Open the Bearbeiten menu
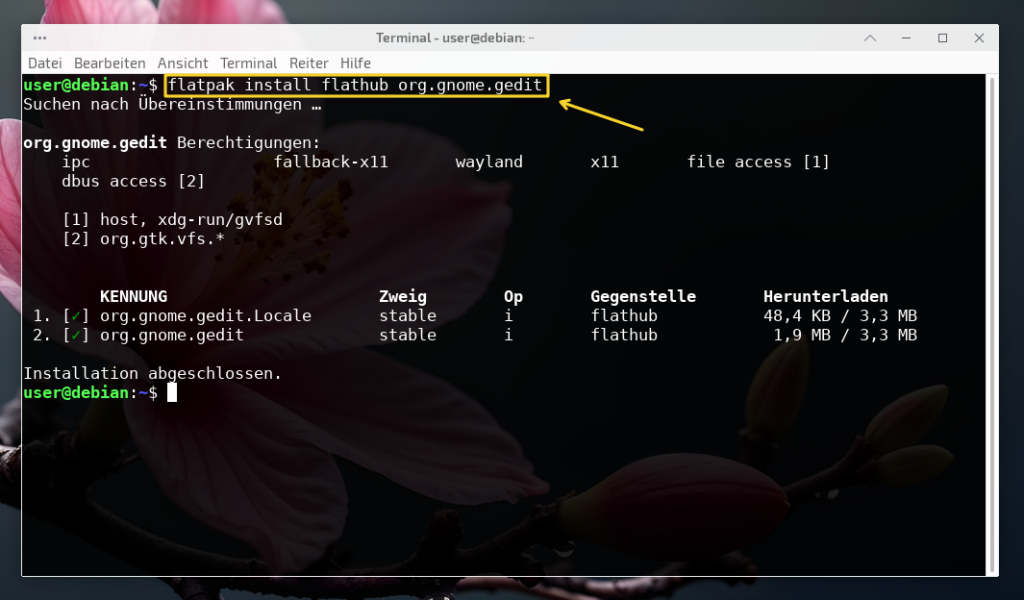Viewport: 1024px width, 600px height. (x=110, y=63)
